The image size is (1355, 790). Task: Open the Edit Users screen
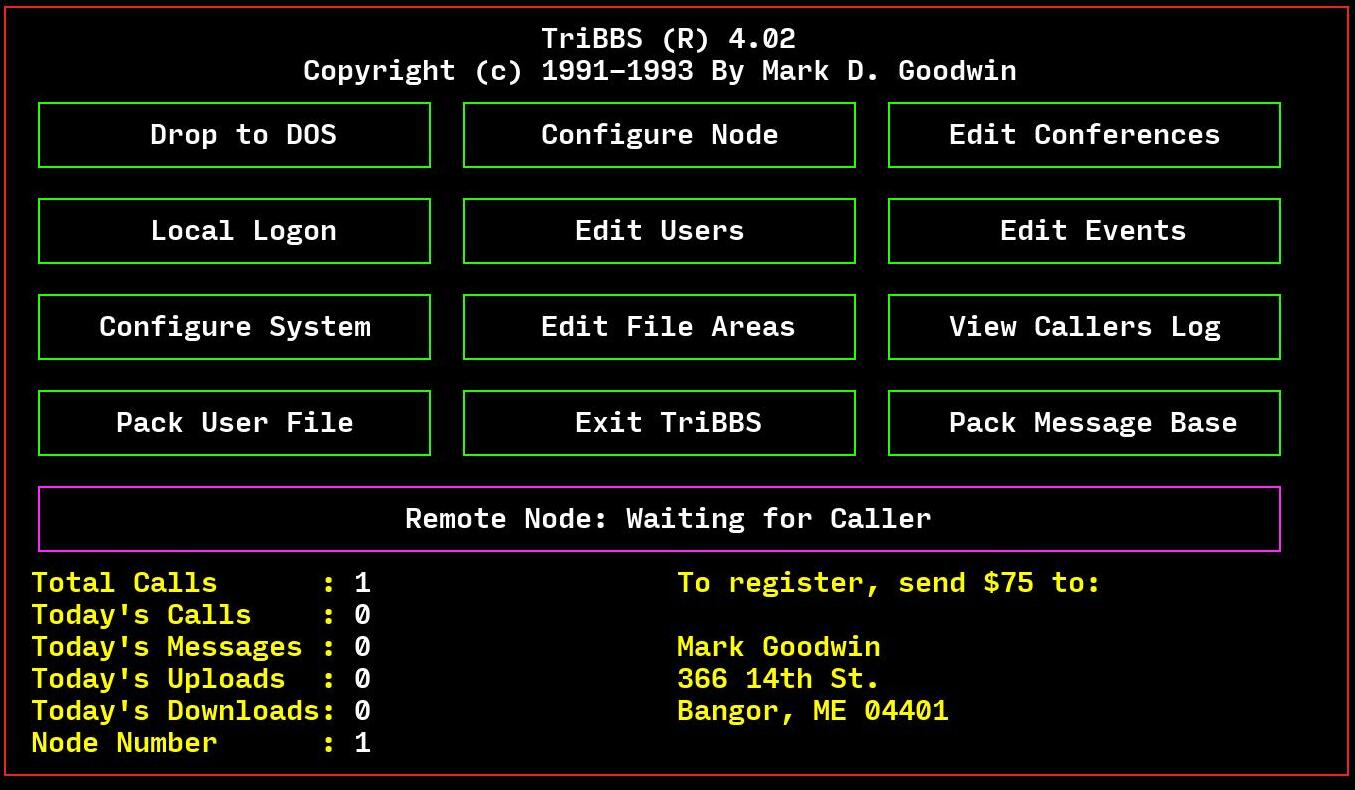(x=659, y=231)
